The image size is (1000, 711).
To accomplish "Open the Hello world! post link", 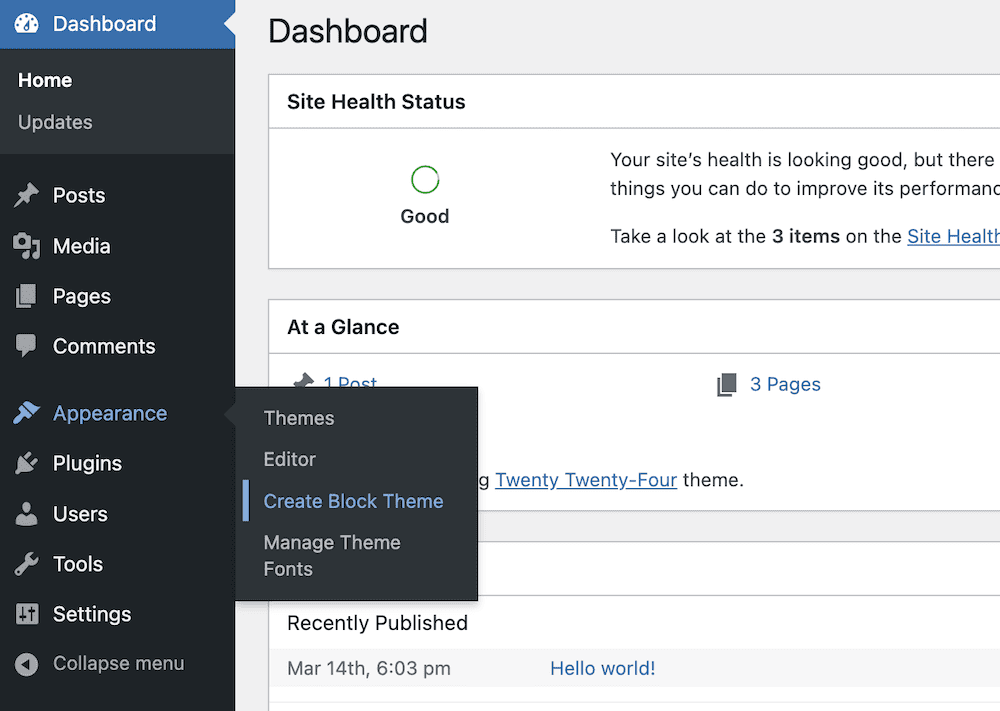I will click(x=603, y=669).
